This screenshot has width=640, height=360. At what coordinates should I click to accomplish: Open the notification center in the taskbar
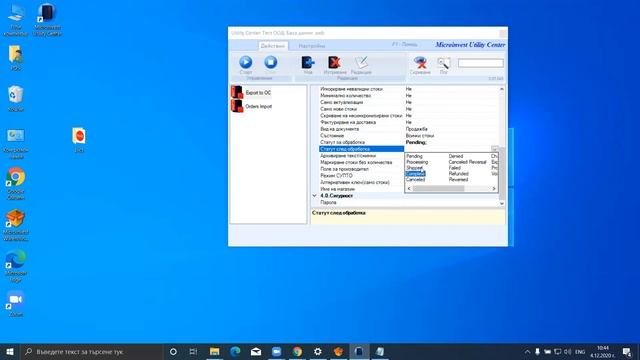pos(627,351)
